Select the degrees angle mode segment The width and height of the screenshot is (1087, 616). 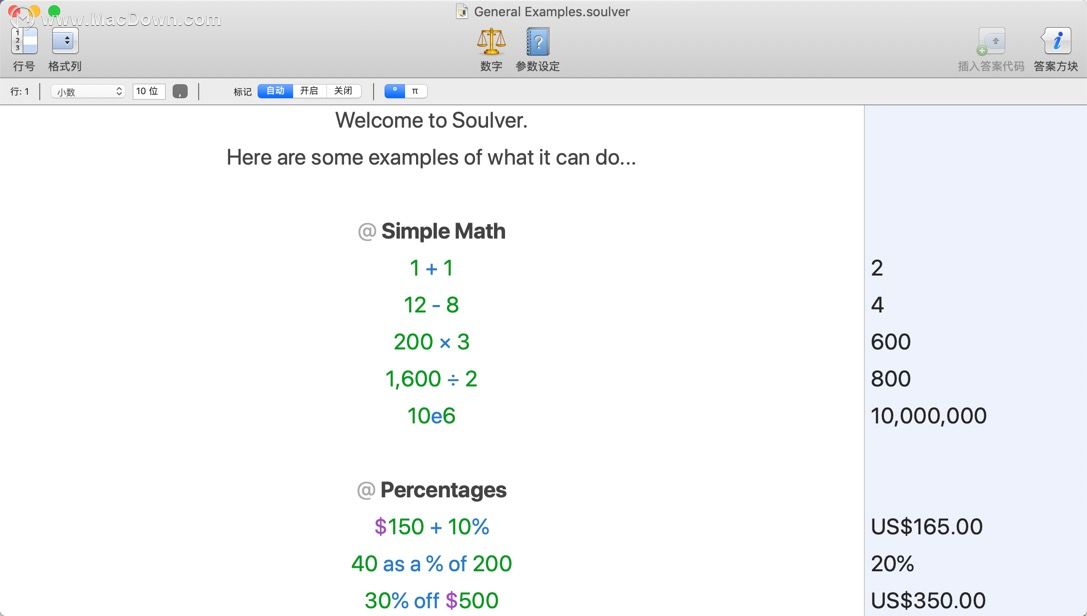coord(394,91)
